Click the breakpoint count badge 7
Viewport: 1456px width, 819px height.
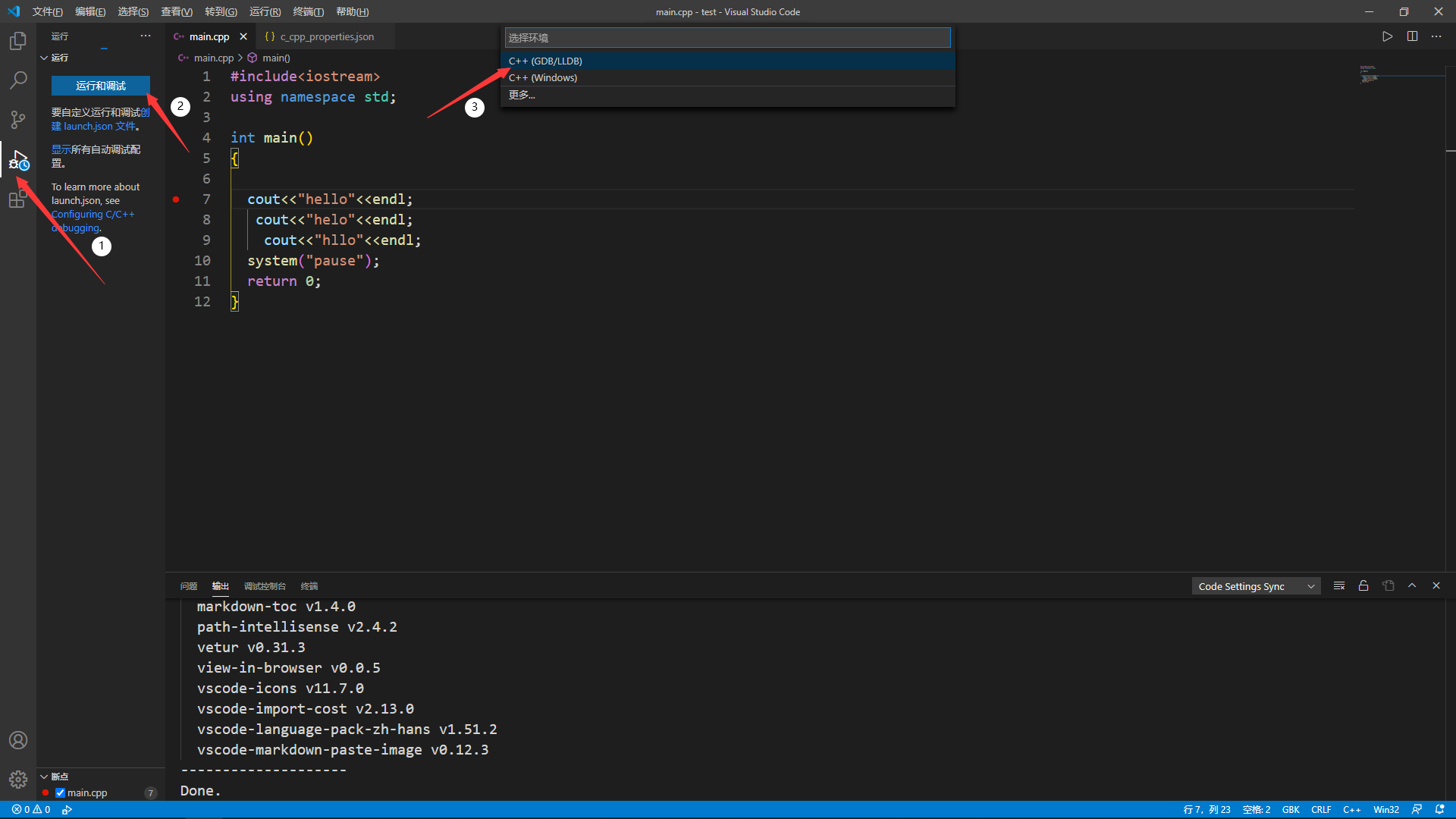151,793
